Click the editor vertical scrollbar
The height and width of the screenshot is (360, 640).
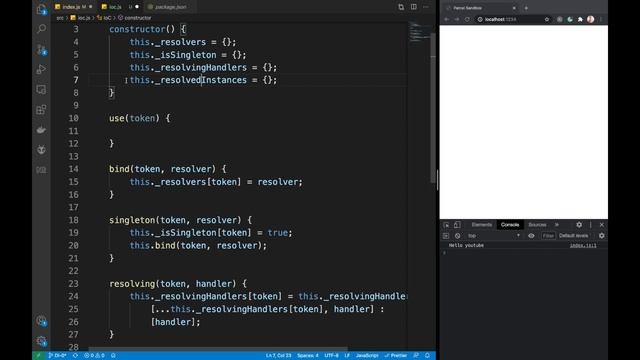(433, 107)
